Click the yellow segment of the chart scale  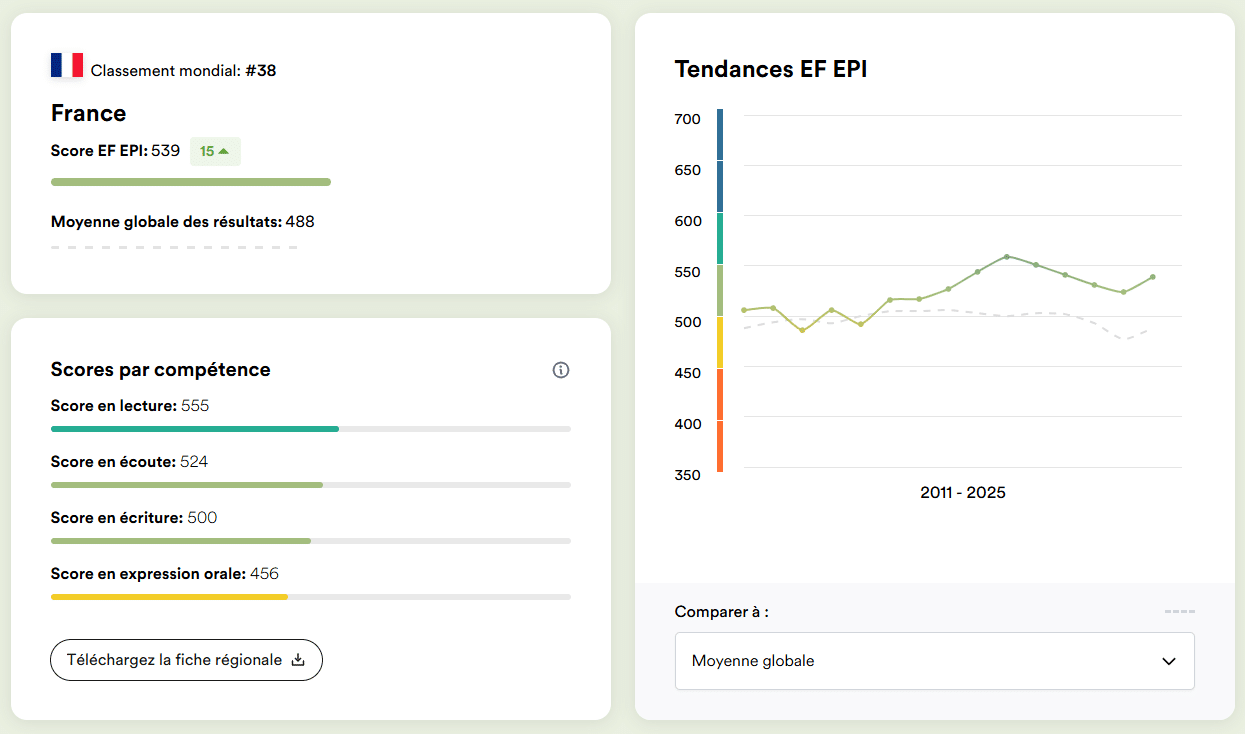(720, 343)
